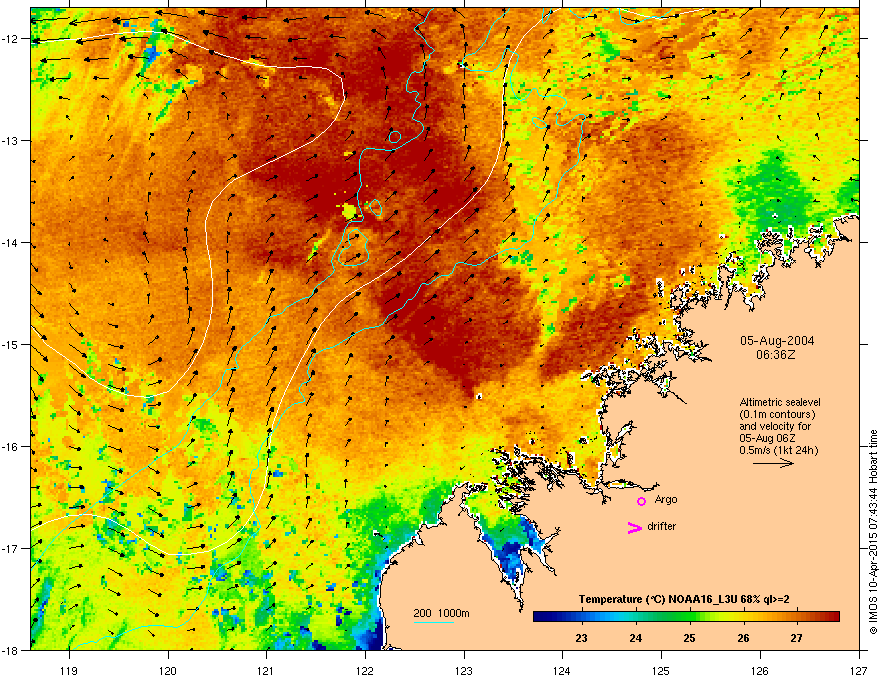Click the longitude axis label '119'
The height and width of the screenshot is (680, 880).
point(69,670)
